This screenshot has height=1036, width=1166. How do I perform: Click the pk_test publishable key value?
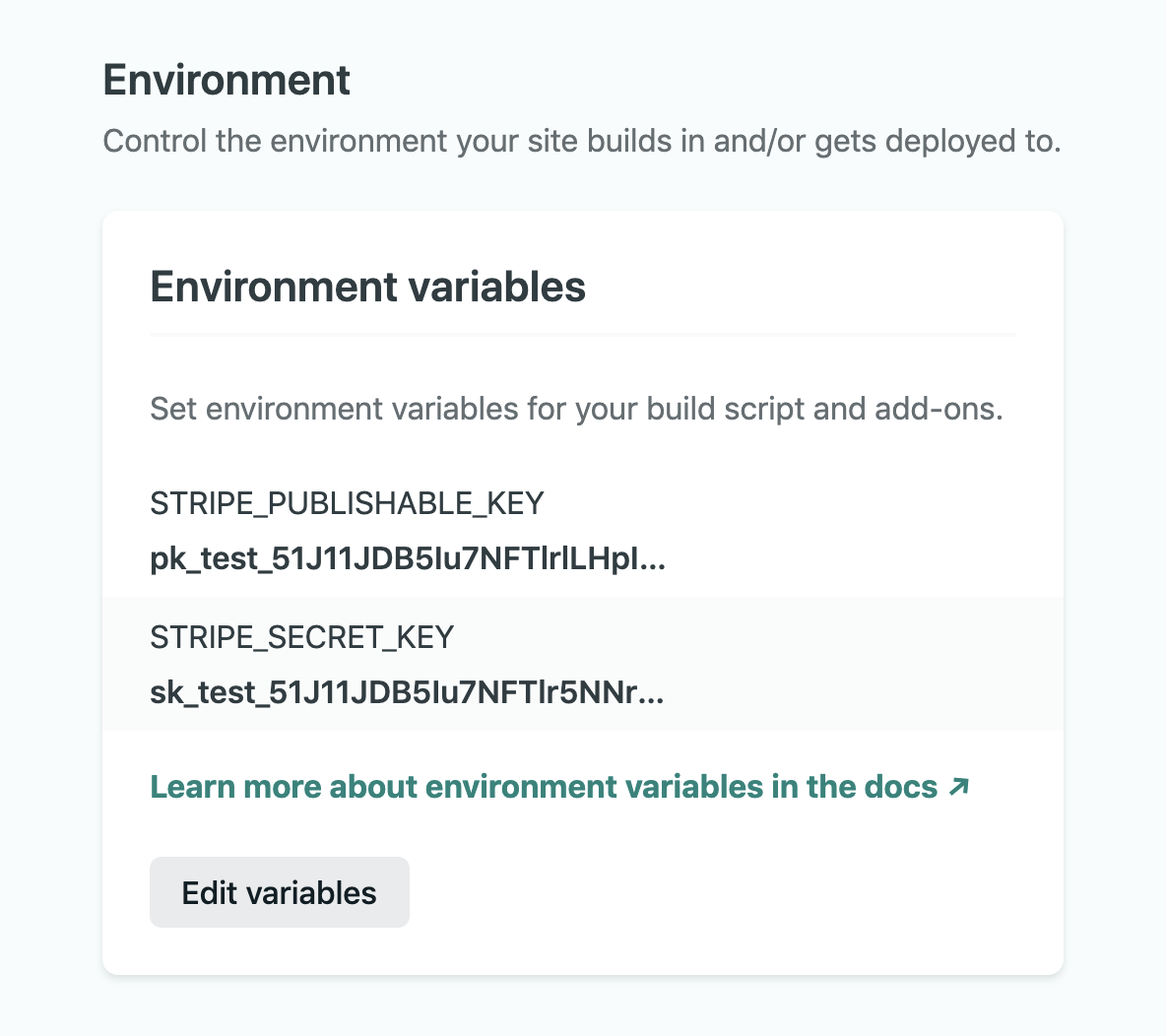(407, 558)
